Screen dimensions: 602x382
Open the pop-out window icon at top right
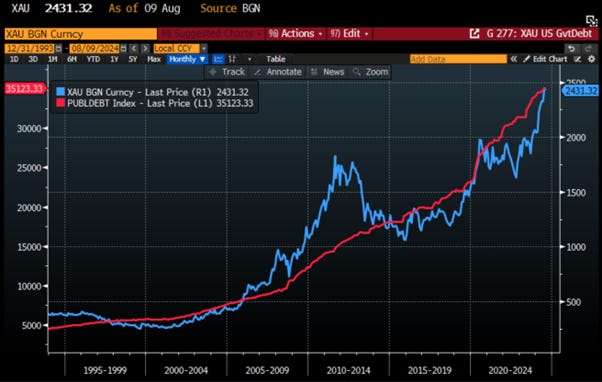pyautogui.click(x=591, y=21)
